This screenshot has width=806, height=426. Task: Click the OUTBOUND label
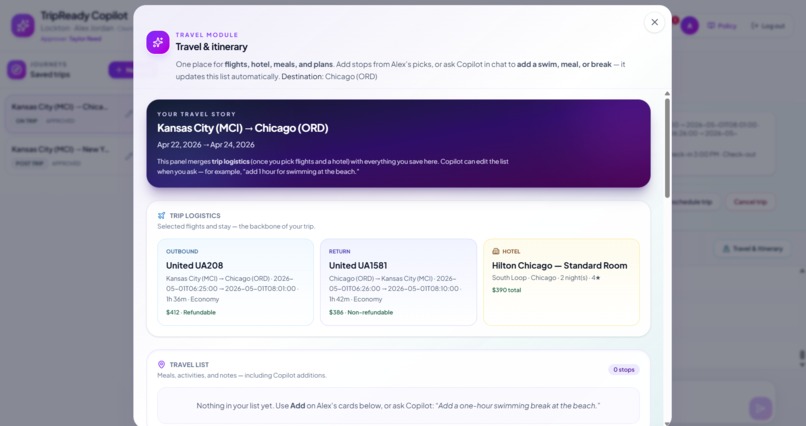[x=182, y=251]
